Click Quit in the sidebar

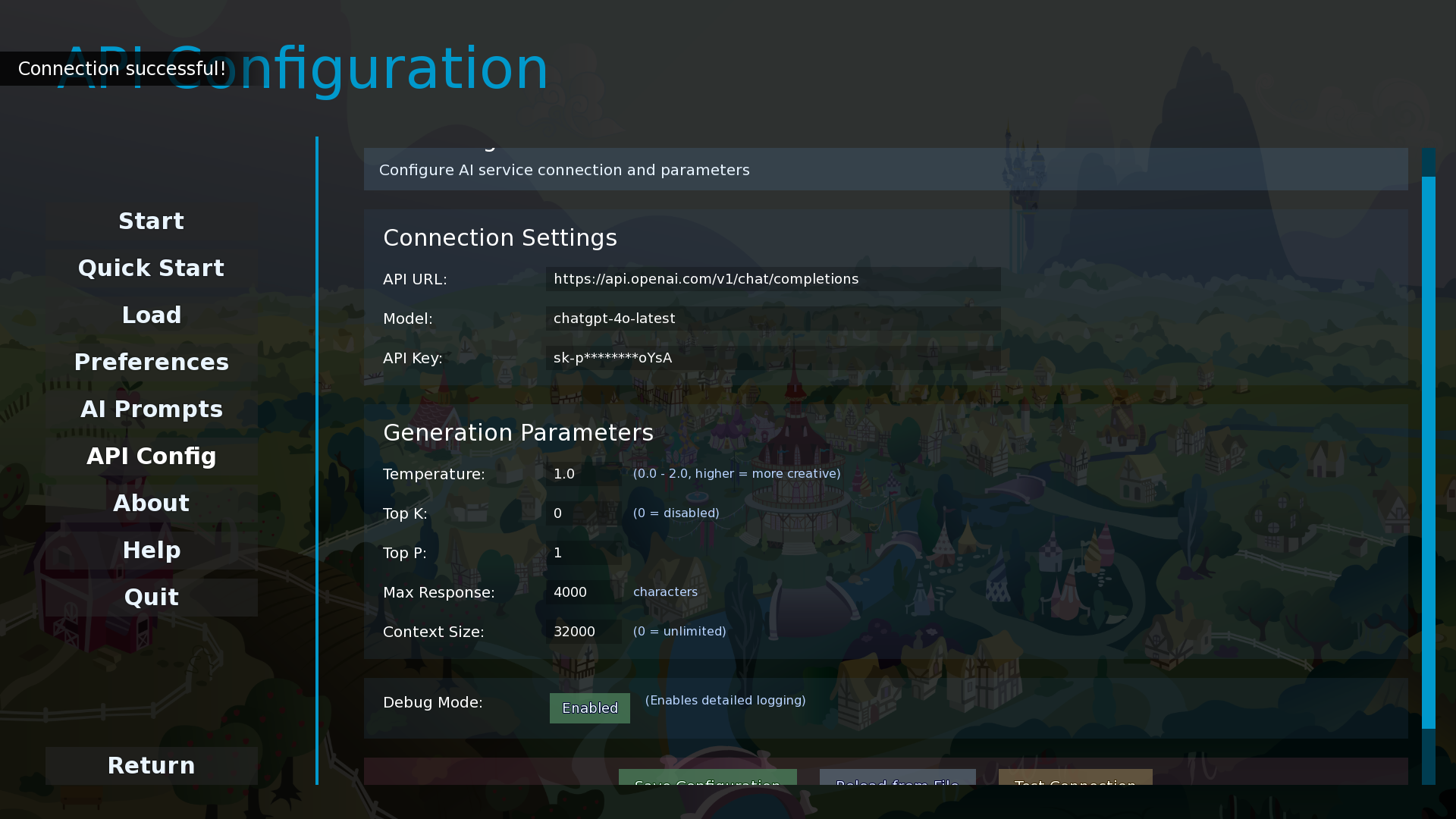pos(151,598)
